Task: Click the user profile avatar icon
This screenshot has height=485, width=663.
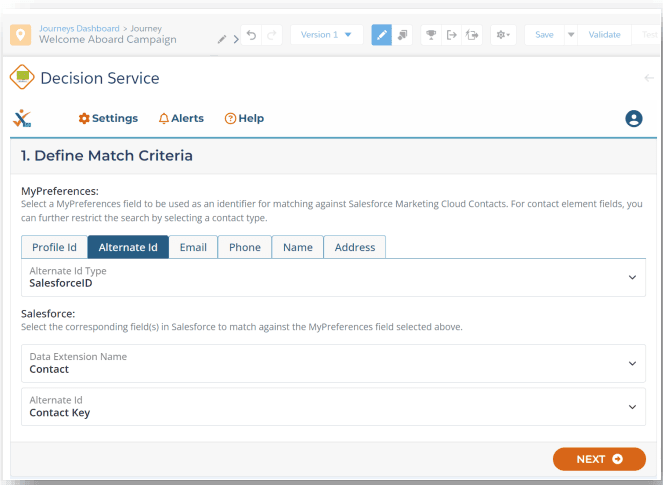Action: pyautogui.click(x=634, y=118)
